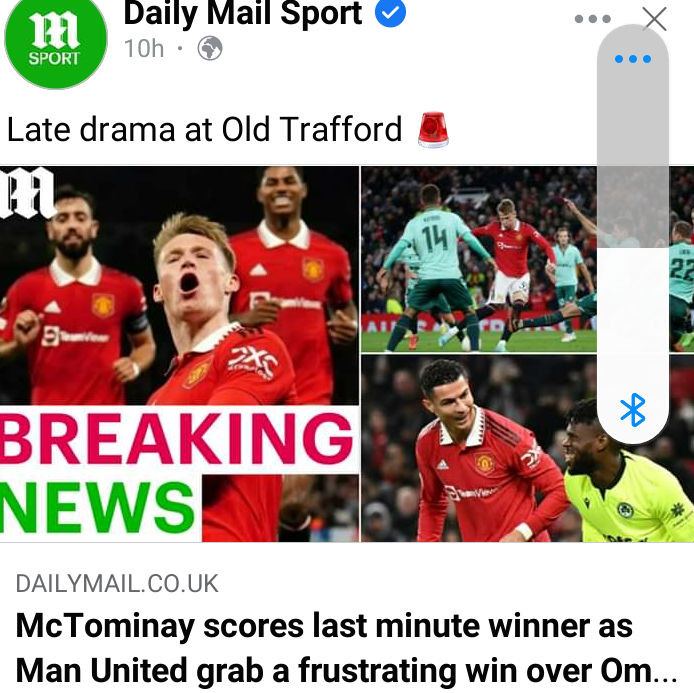Tap the Bluetooth icon in volume panel
The image size is (694, 693).
(x=632, y=410)
